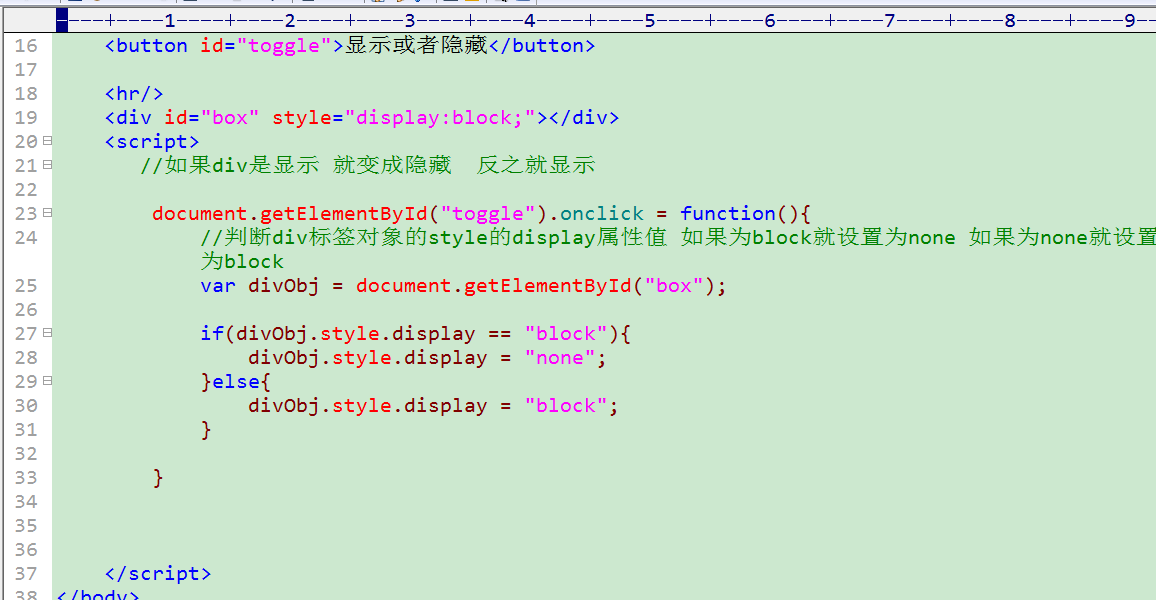Screen dimensions: 1156x600
Task: Click the var keyword on line 25
Action: click(x=218, y=286)
